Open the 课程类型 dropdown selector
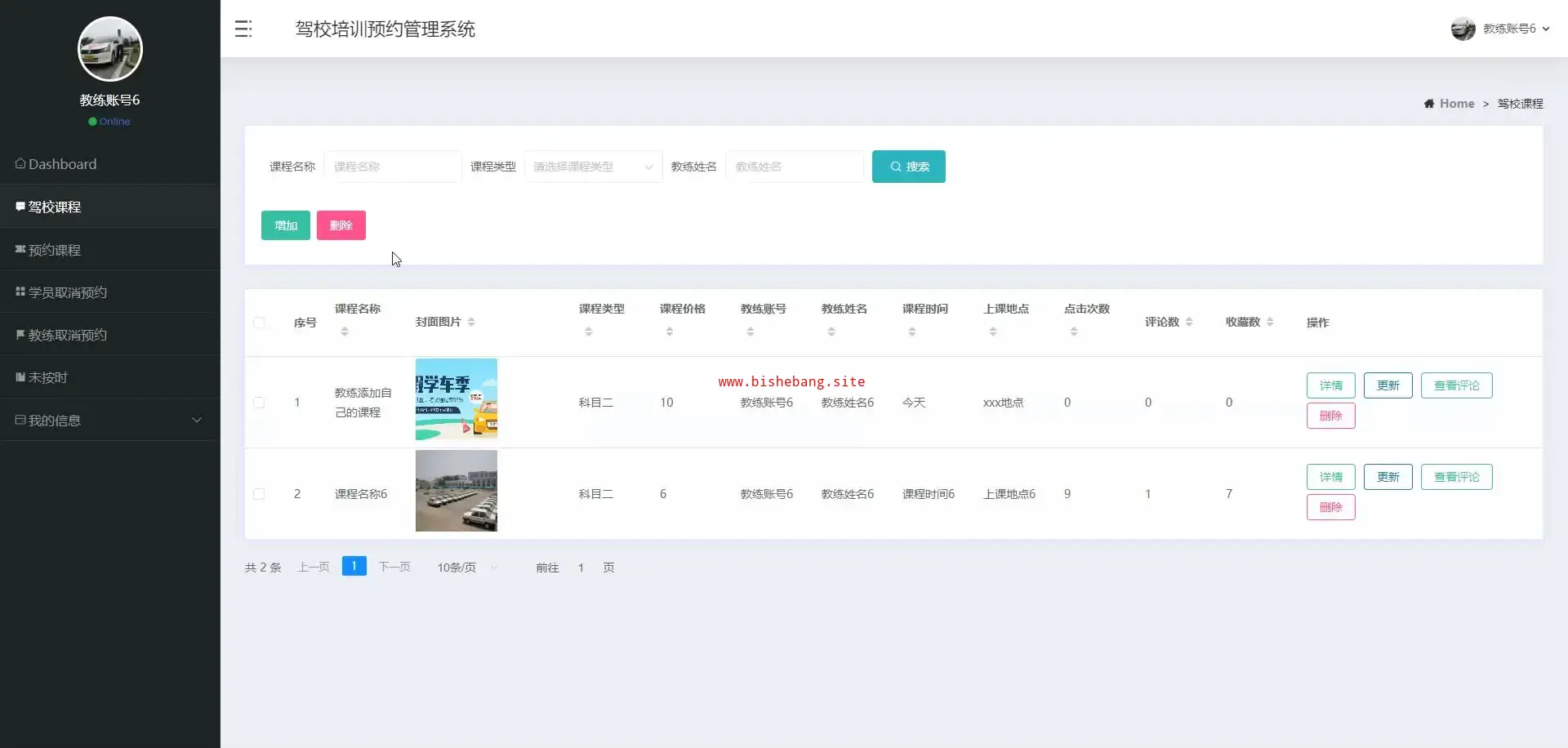 pos(593,167)
